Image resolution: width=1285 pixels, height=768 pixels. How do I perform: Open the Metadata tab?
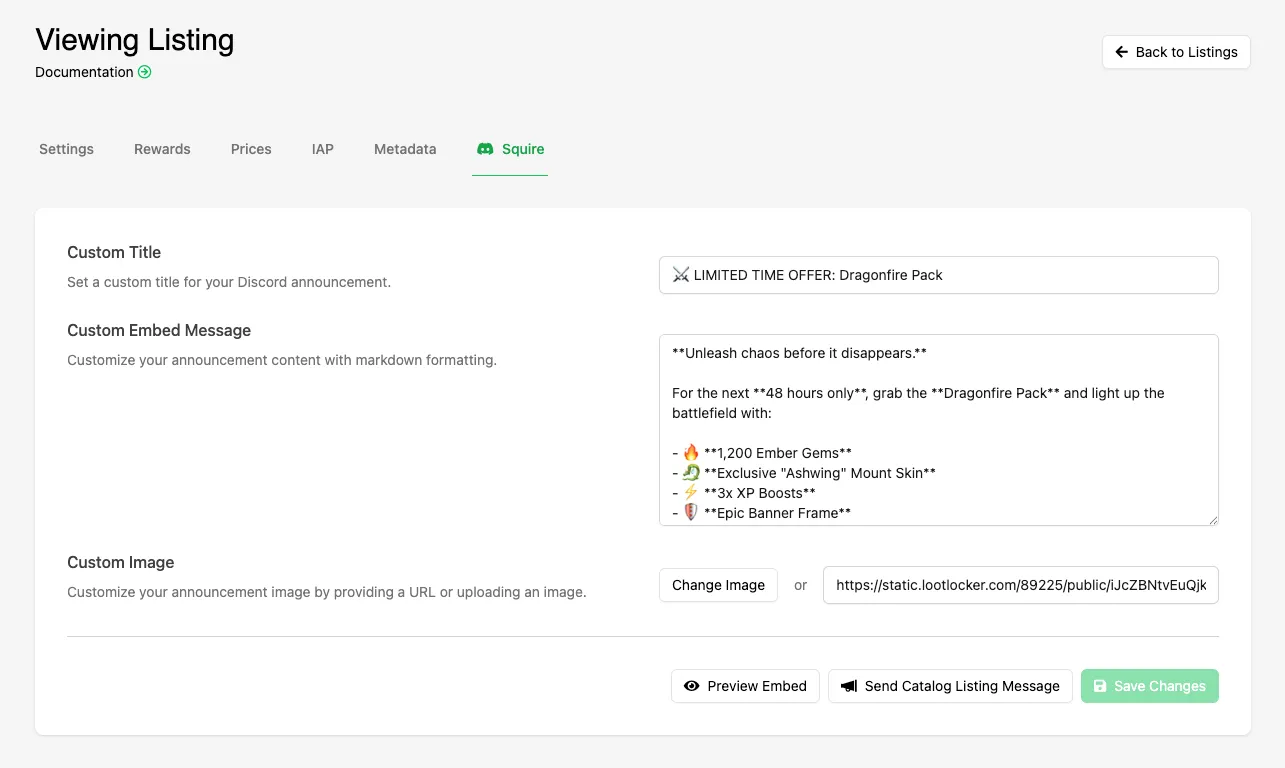[405, 149]
